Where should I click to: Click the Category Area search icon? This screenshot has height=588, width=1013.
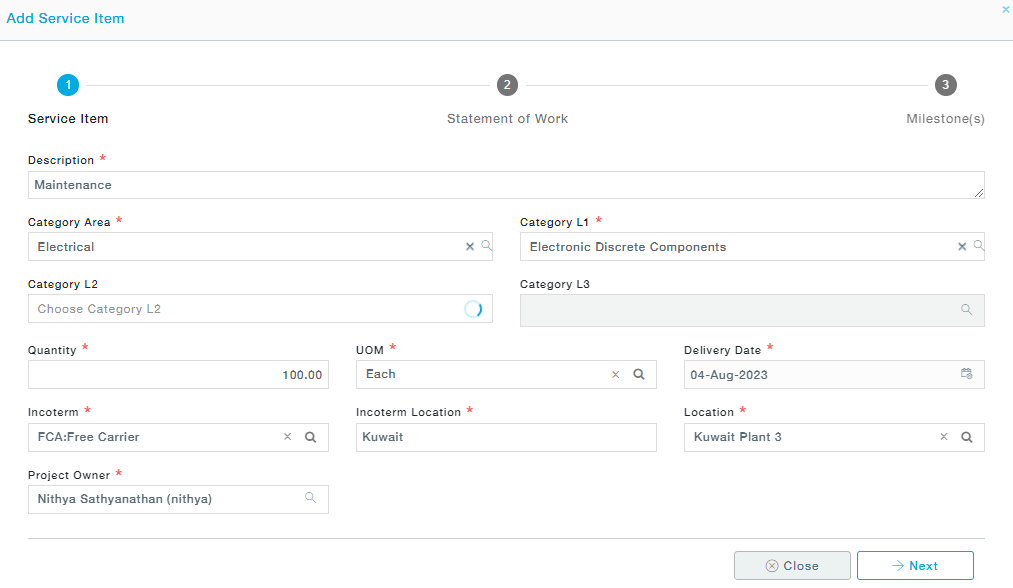point(486,246)
